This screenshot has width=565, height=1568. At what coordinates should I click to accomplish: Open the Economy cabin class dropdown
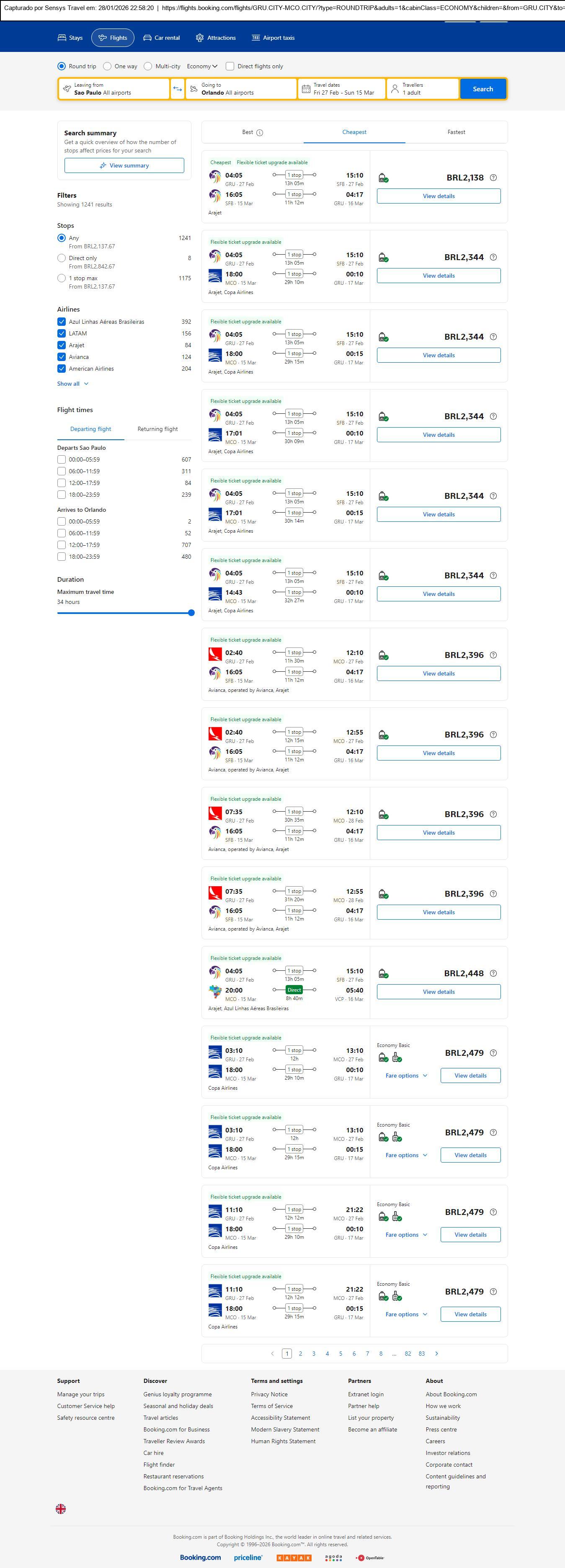(x=202, y=66)
